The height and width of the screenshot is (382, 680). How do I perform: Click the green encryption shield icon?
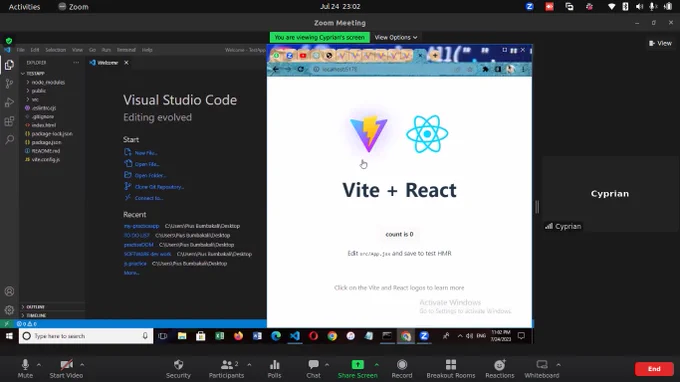[9, 41]
